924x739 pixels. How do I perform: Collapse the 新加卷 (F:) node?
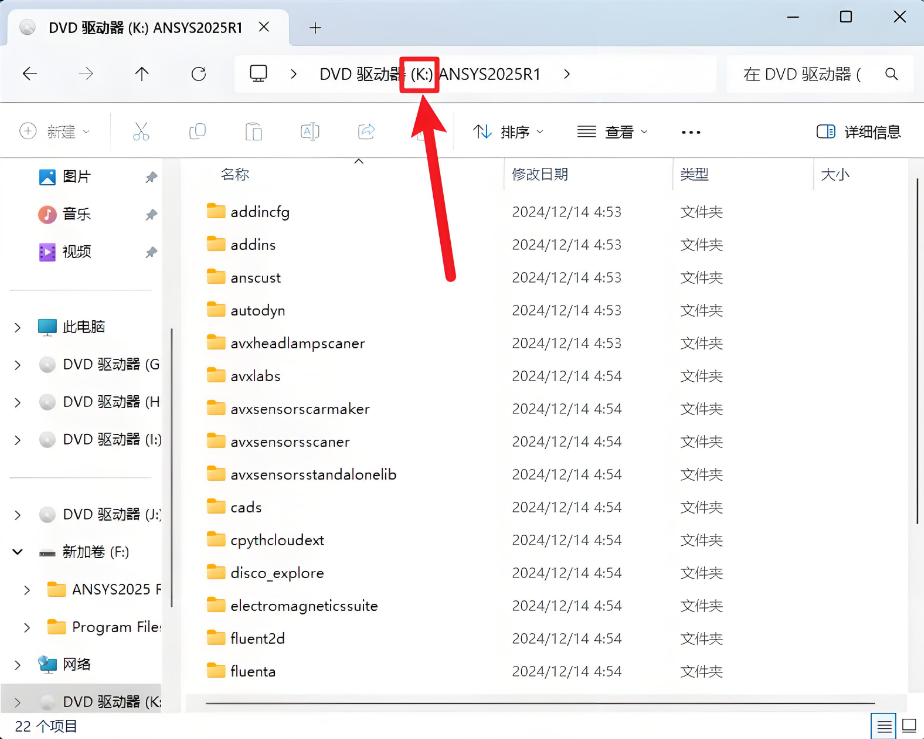18,552
